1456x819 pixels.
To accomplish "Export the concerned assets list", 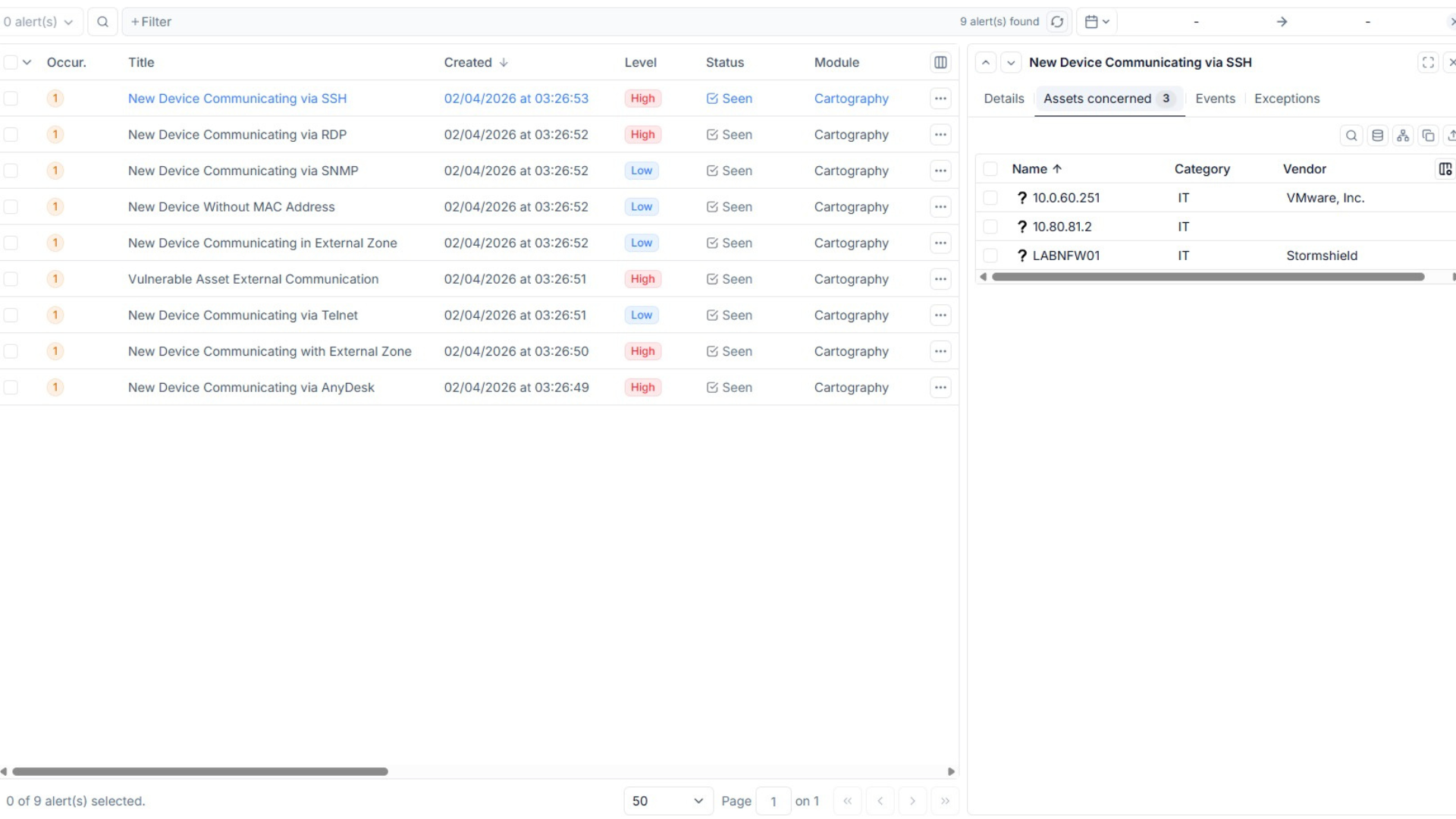I will tap(1451, 135).
